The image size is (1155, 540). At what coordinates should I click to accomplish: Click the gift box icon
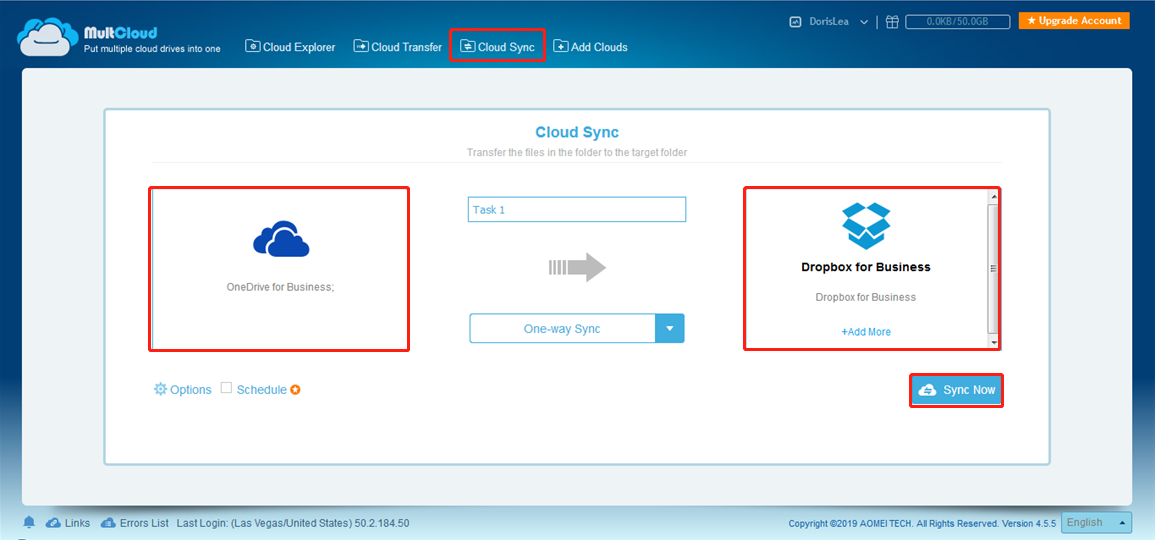892,21
